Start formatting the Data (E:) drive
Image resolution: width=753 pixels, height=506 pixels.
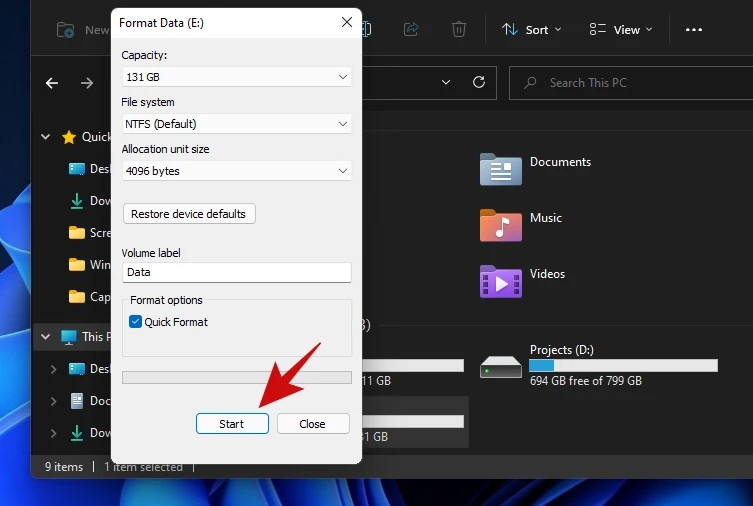click(232, 423)
